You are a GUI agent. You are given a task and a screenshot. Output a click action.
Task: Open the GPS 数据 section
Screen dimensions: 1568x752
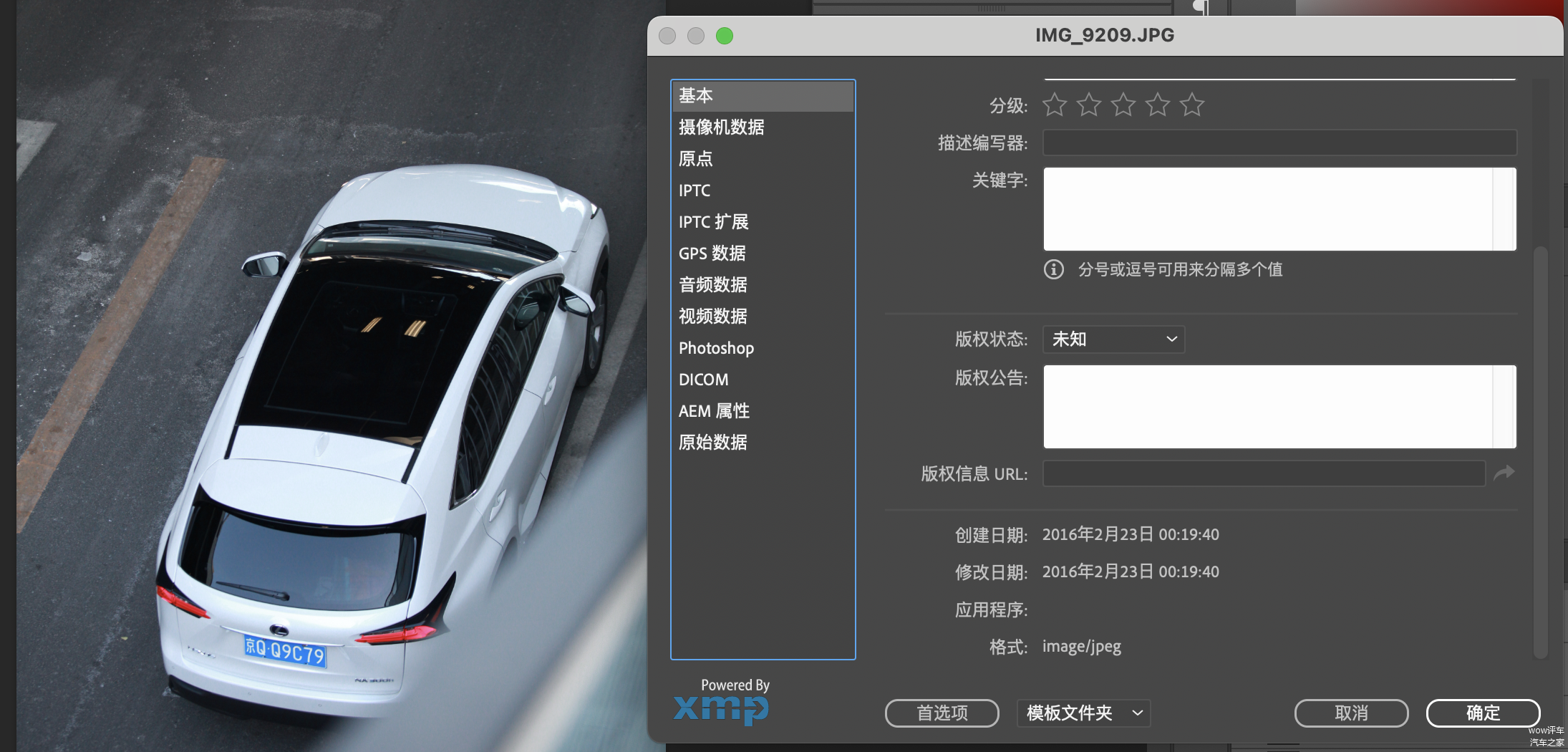pyautogui.click(x=712, y=254)
